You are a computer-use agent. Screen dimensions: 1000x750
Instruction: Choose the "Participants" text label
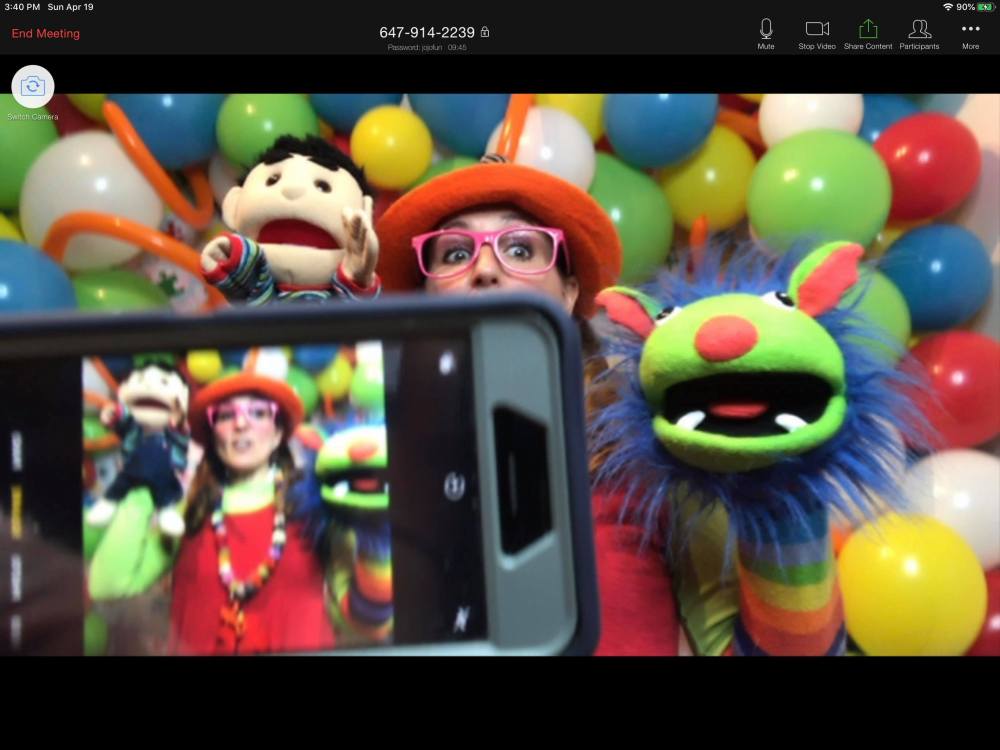pos(919,47)
